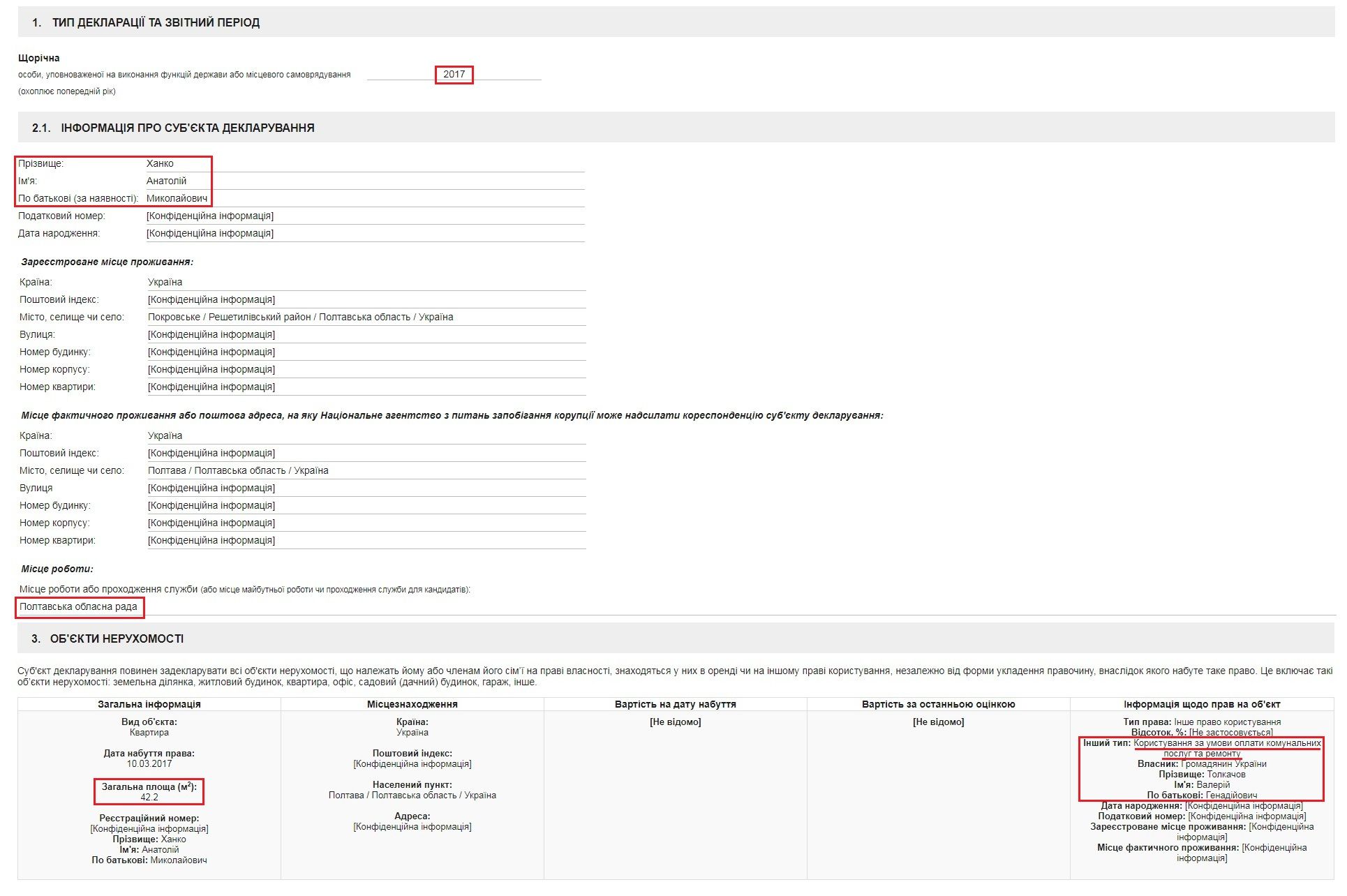Click the 'Загальна інформація' column header

149,704
